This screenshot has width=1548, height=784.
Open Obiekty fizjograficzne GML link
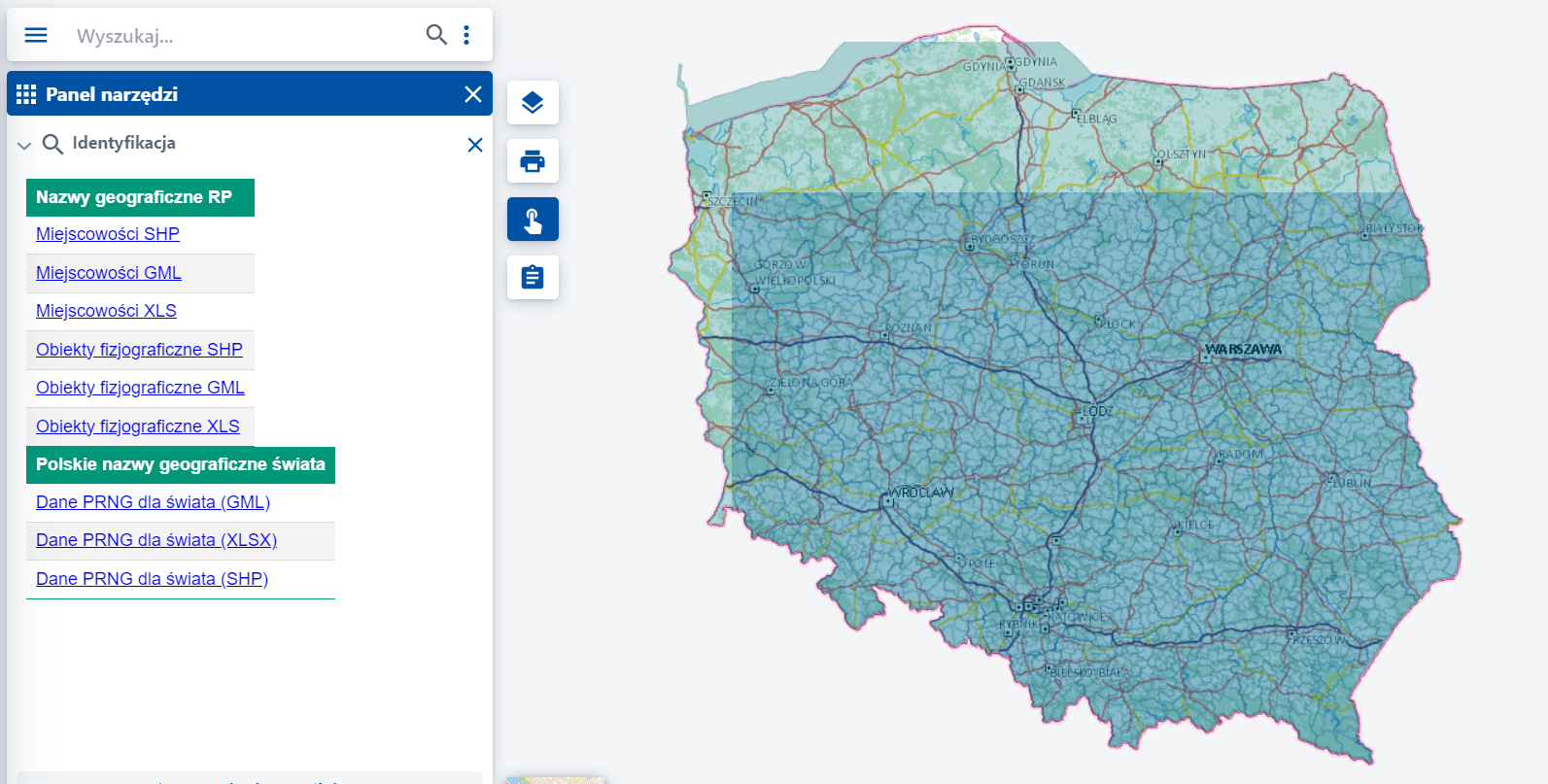click(x=140, y=388)
